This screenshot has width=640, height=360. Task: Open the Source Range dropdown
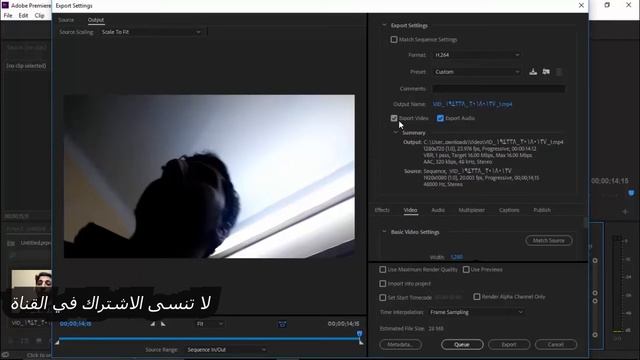pos(227,350)
